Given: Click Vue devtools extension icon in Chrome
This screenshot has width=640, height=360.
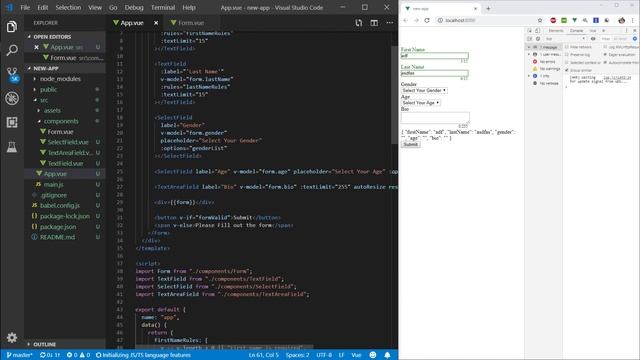Looking at the screenshot, I should 575,20.
